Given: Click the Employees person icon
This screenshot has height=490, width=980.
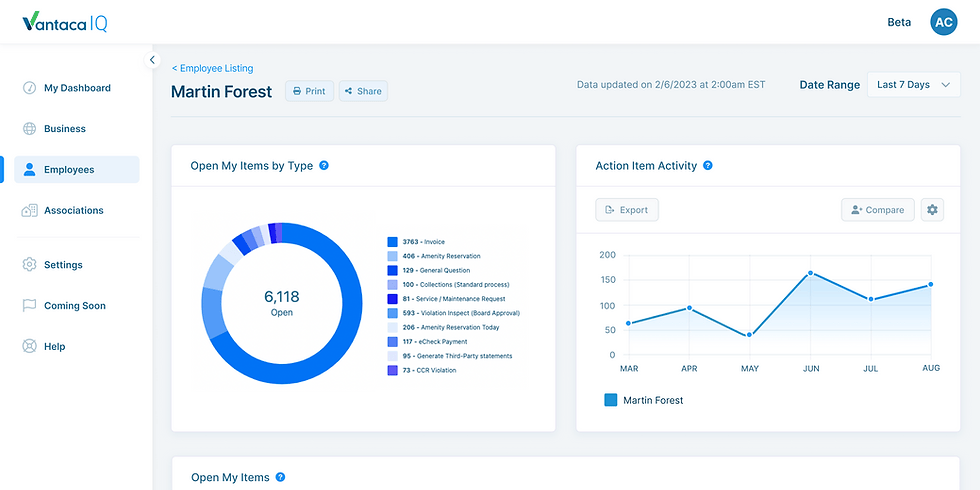Looking at the screenshot, I should (29, 169).
